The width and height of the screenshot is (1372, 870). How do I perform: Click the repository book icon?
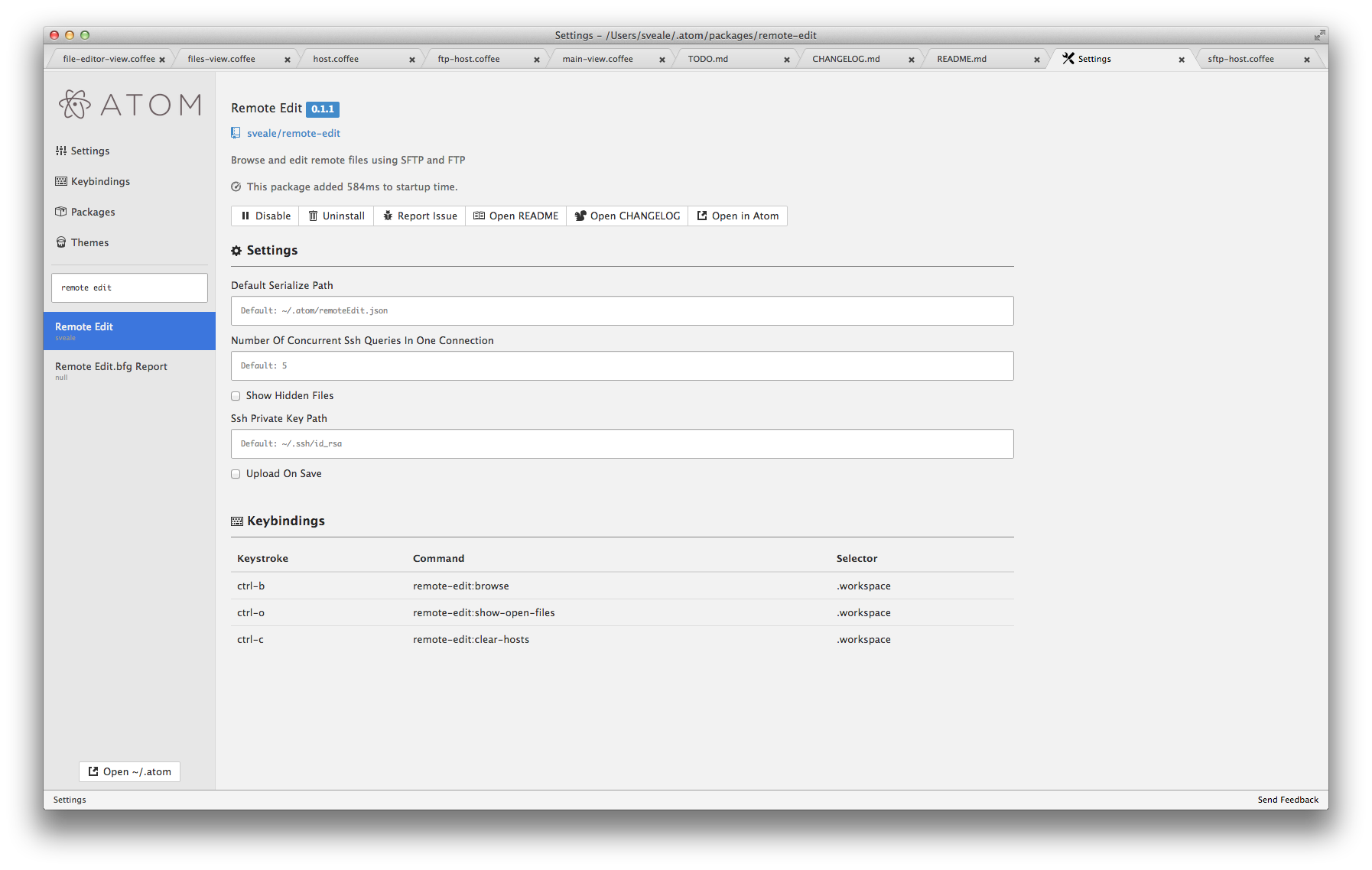(236, 133)
